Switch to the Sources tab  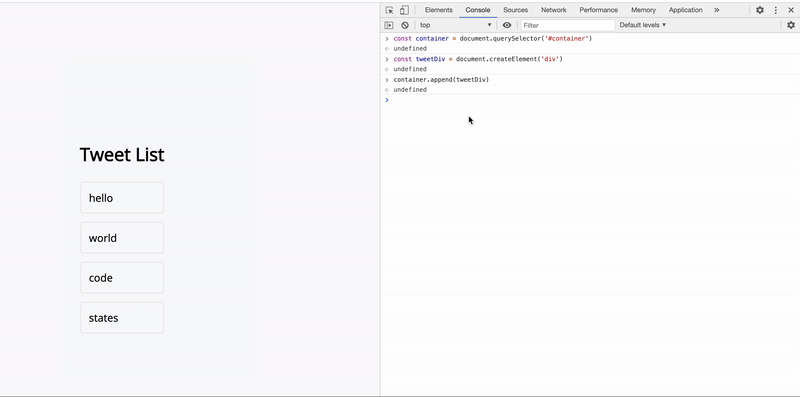[515, 10]
